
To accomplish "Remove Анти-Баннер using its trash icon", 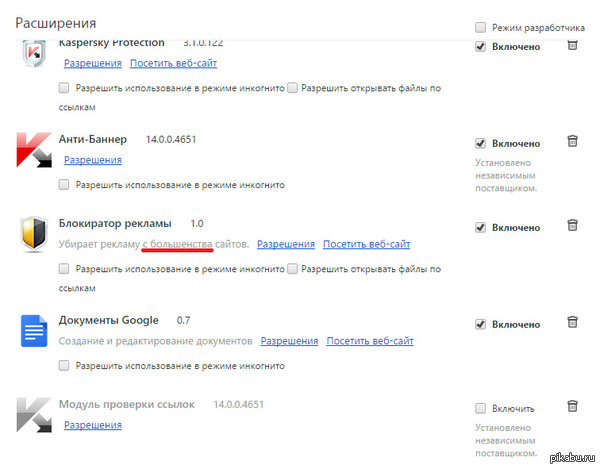I will click(572, 141).
